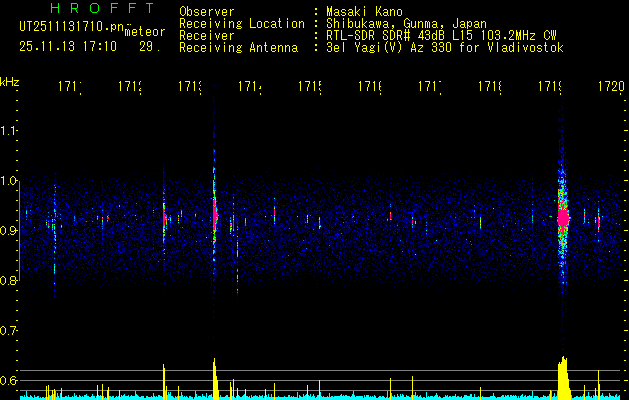
Task: Click the word meteor under the file name
Action: (x=145, y=32)
